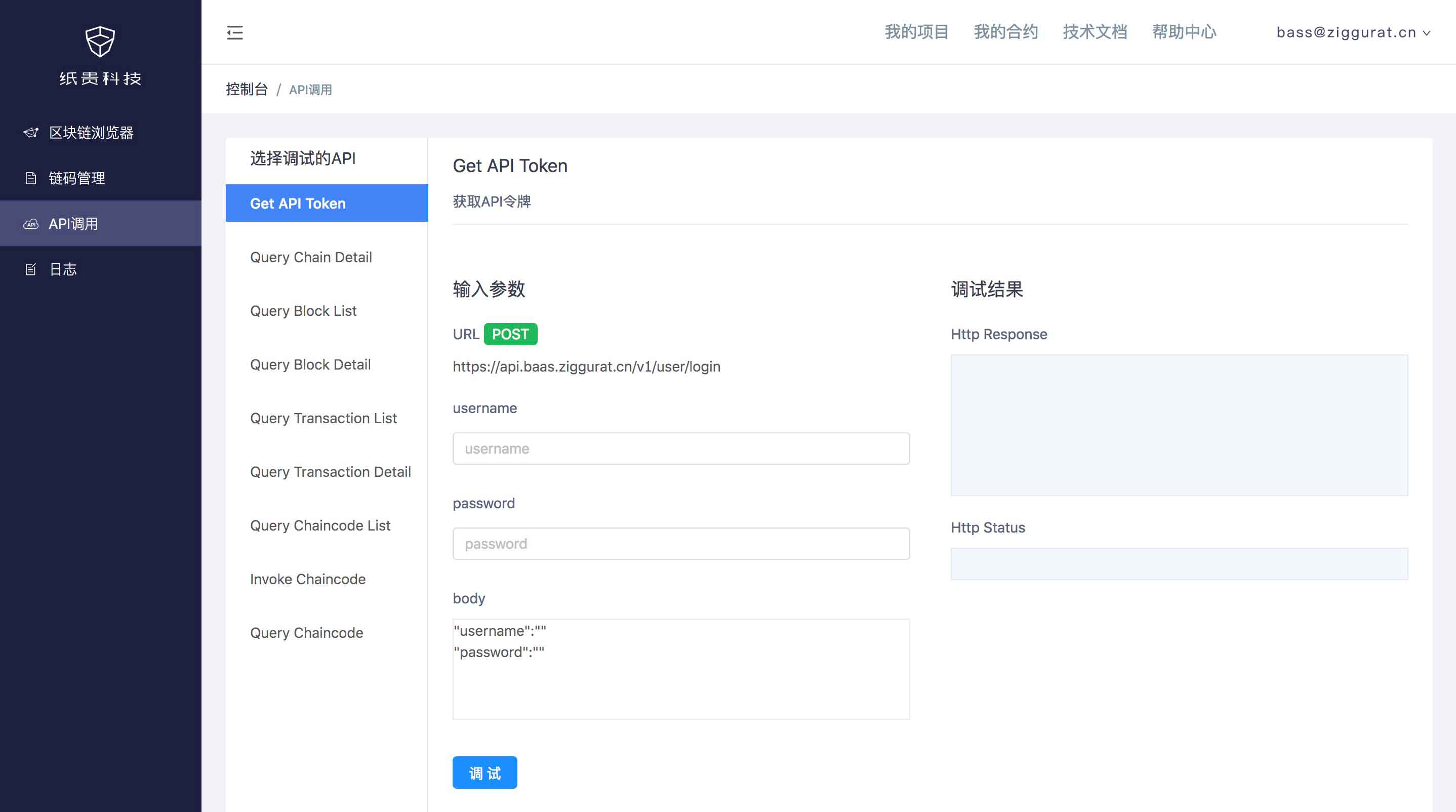1456x812 pixels.
Task: Select the Invoke Chaincode API entry
Action: pyautogui.click(x=307, y=579)
